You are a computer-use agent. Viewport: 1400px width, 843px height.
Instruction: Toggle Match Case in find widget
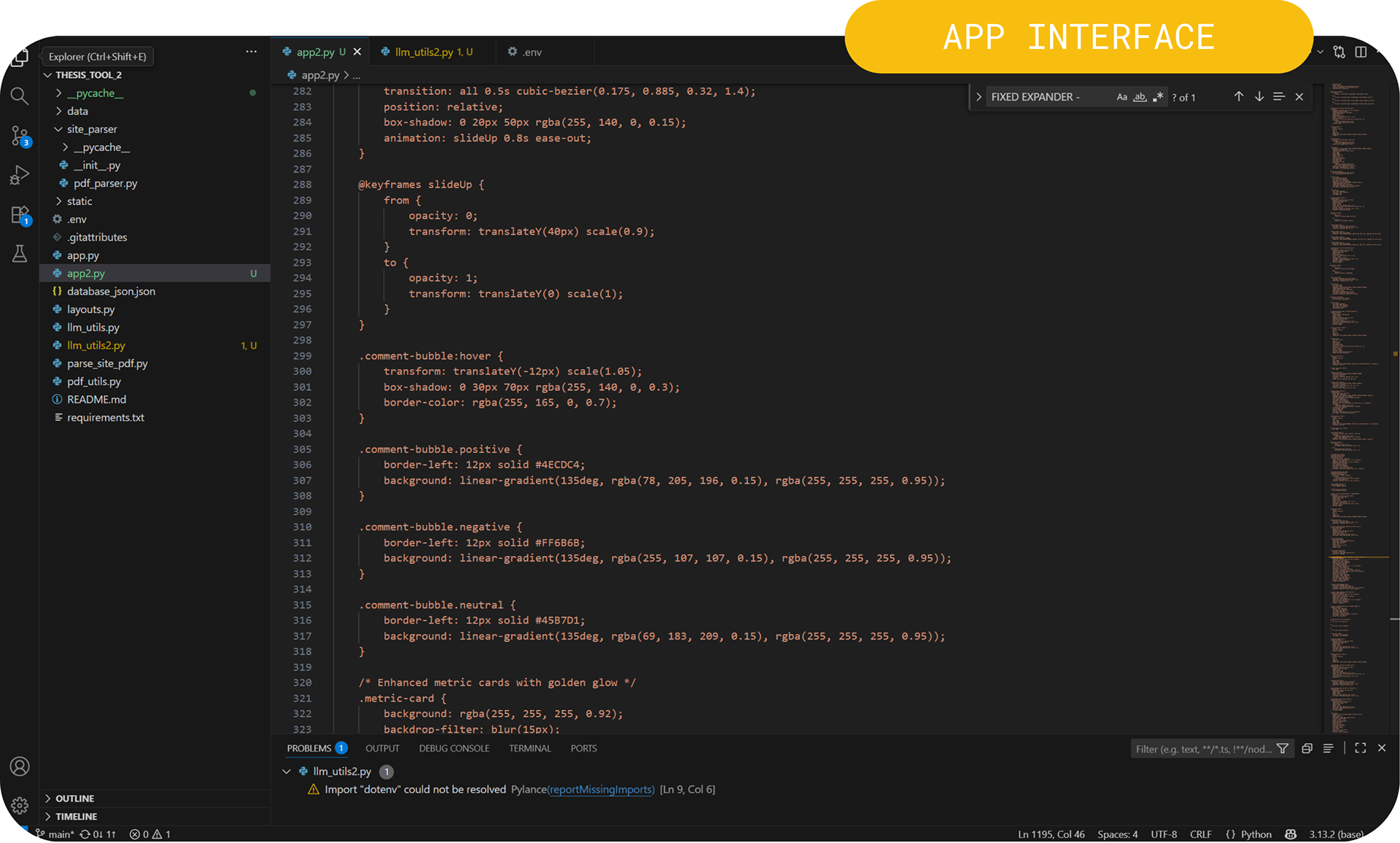[1121, 97]
